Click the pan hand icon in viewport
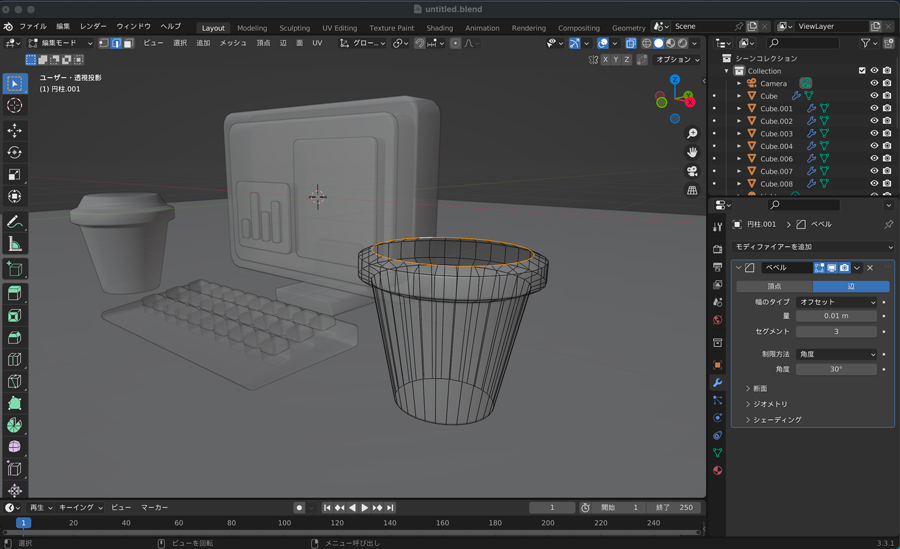 692,152
